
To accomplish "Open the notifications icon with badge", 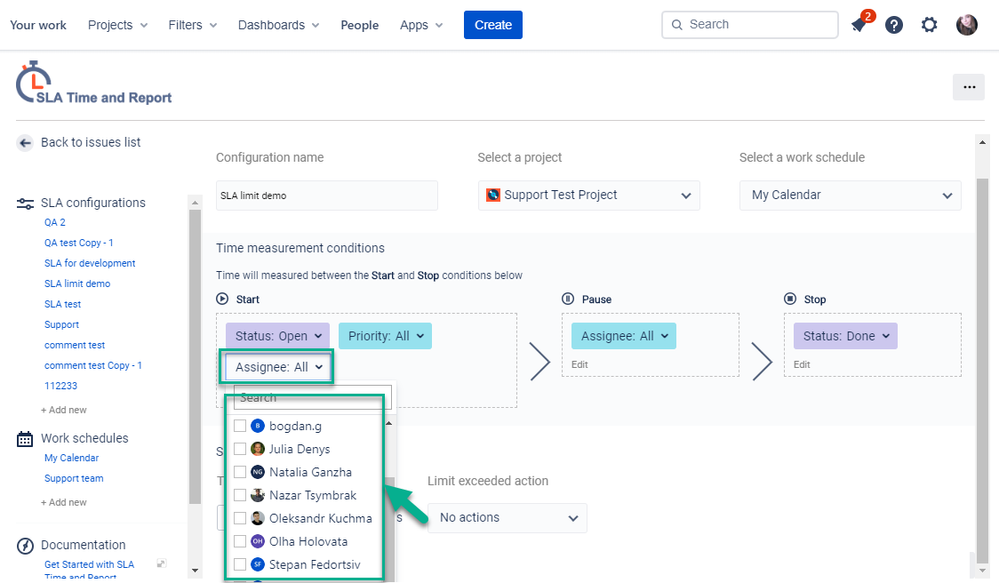I will (x=861, y=22).
